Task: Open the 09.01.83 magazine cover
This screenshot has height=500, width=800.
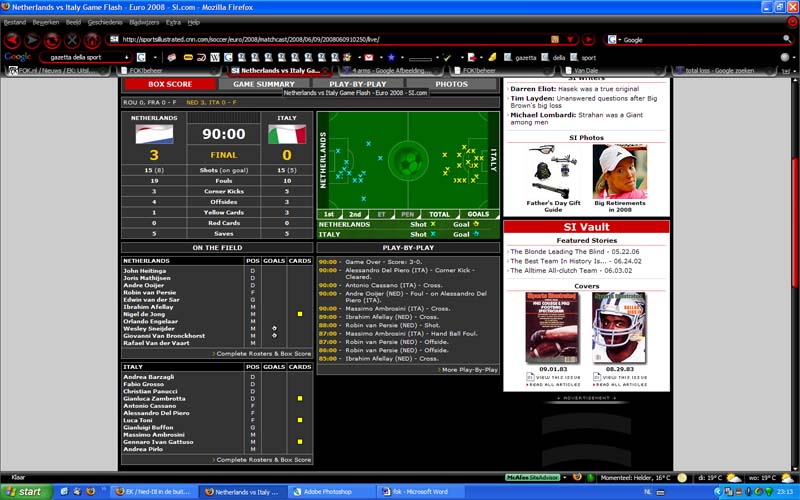Action: 553,328
